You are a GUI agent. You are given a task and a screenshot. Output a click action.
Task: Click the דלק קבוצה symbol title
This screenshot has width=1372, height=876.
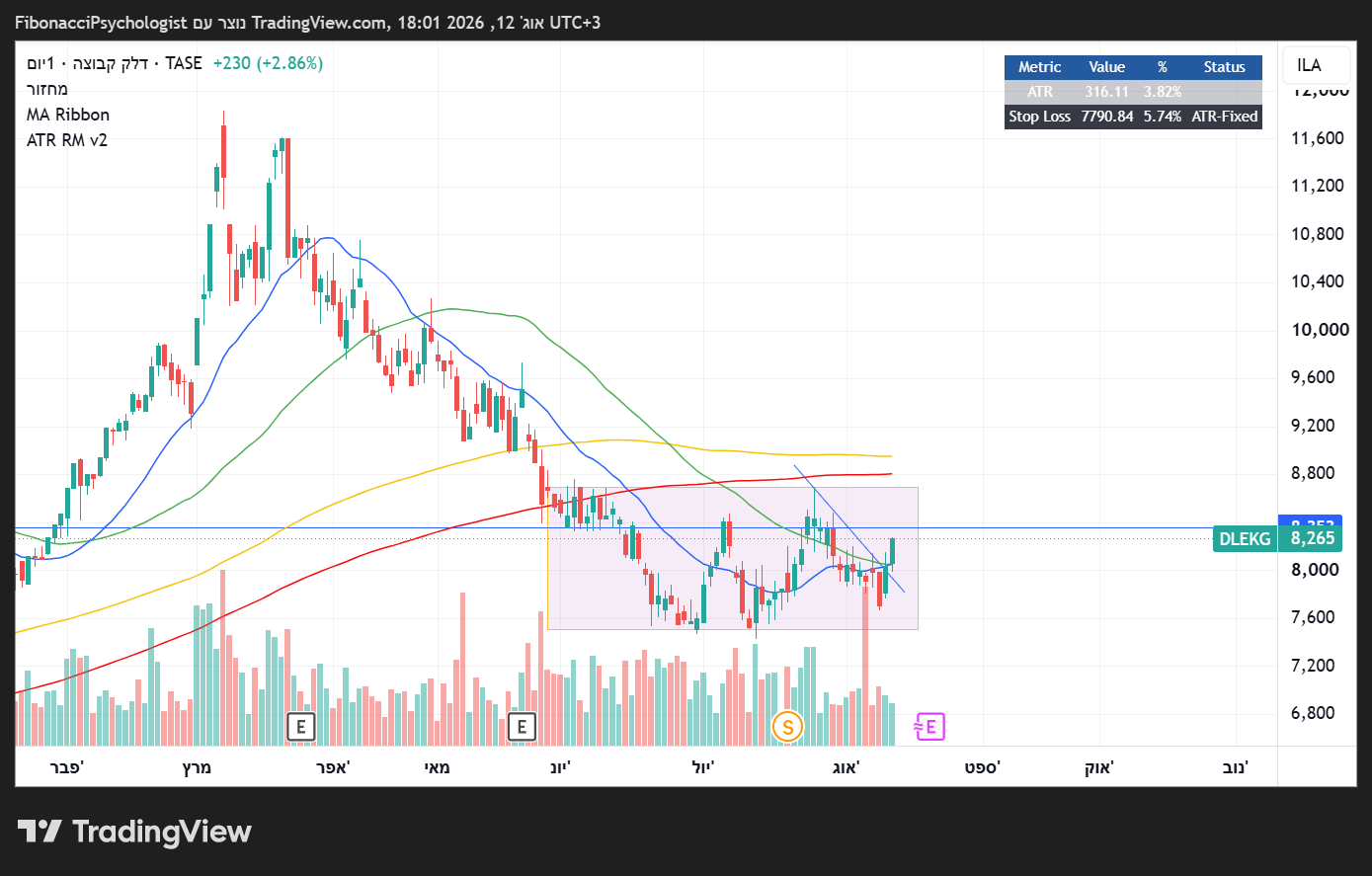point(111,63)
